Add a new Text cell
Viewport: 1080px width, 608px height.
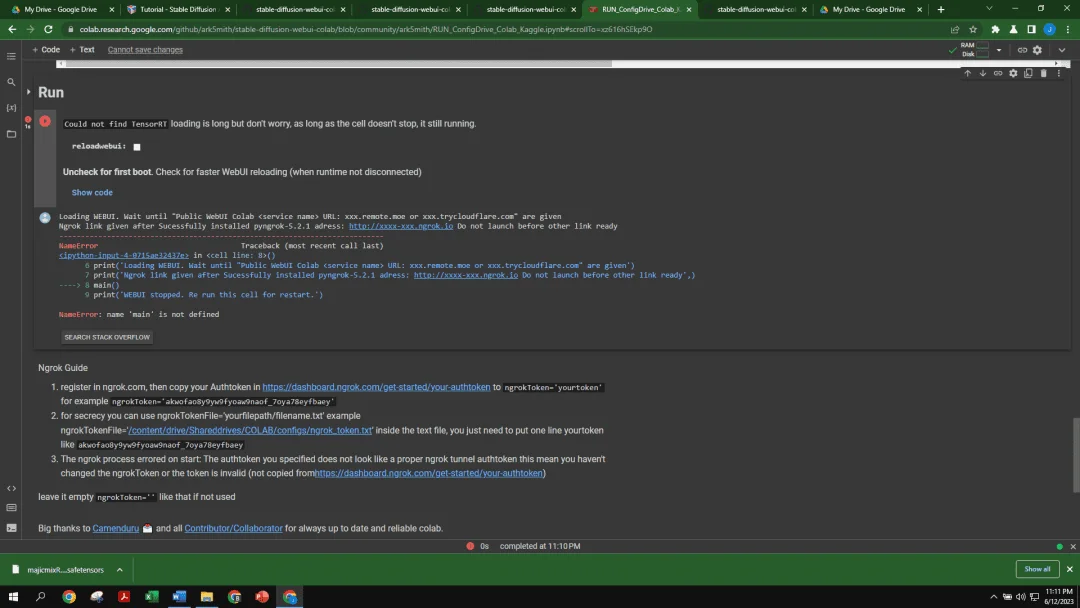pyautogui.click(x=82, y=50)
